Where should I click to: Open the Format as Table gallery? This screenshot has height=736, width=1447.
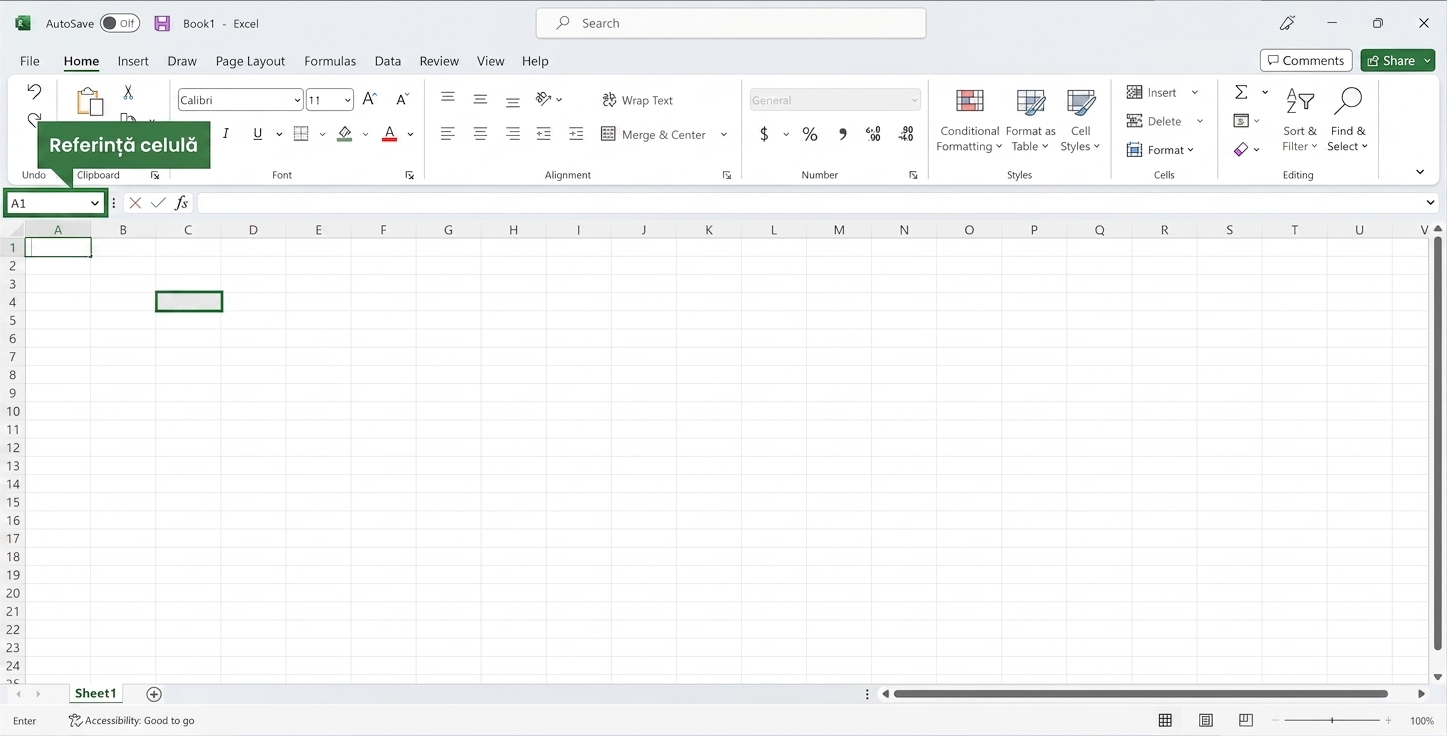point(1030,120)
